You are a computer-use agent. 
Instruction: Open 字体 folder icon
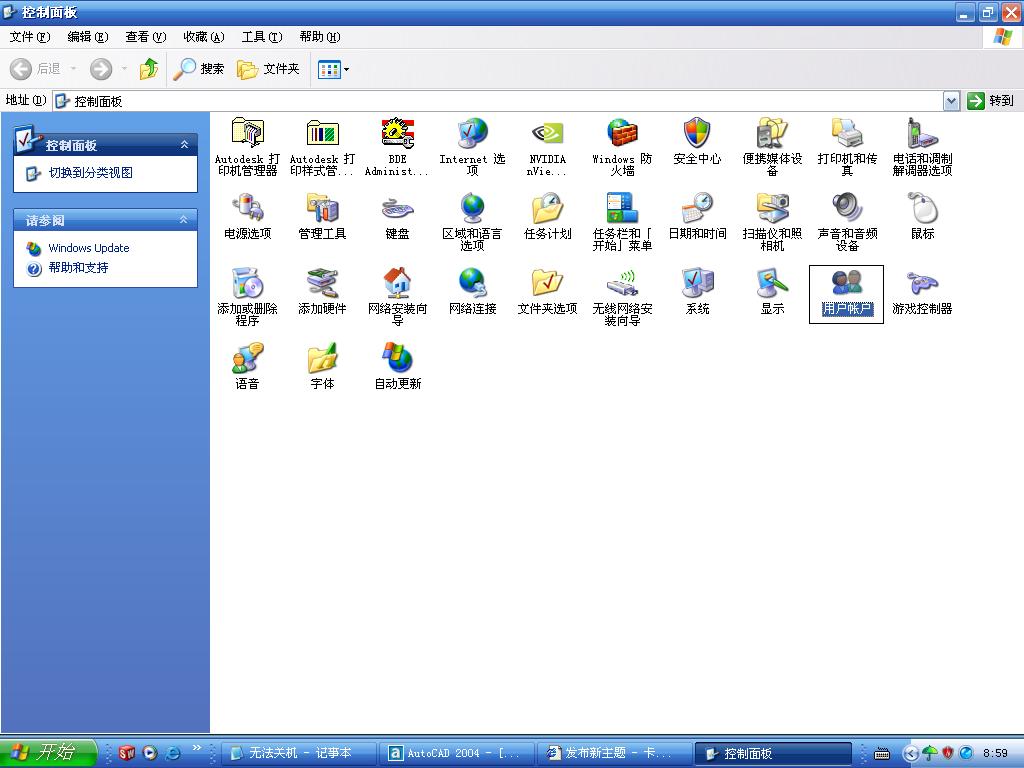(323, 359)
